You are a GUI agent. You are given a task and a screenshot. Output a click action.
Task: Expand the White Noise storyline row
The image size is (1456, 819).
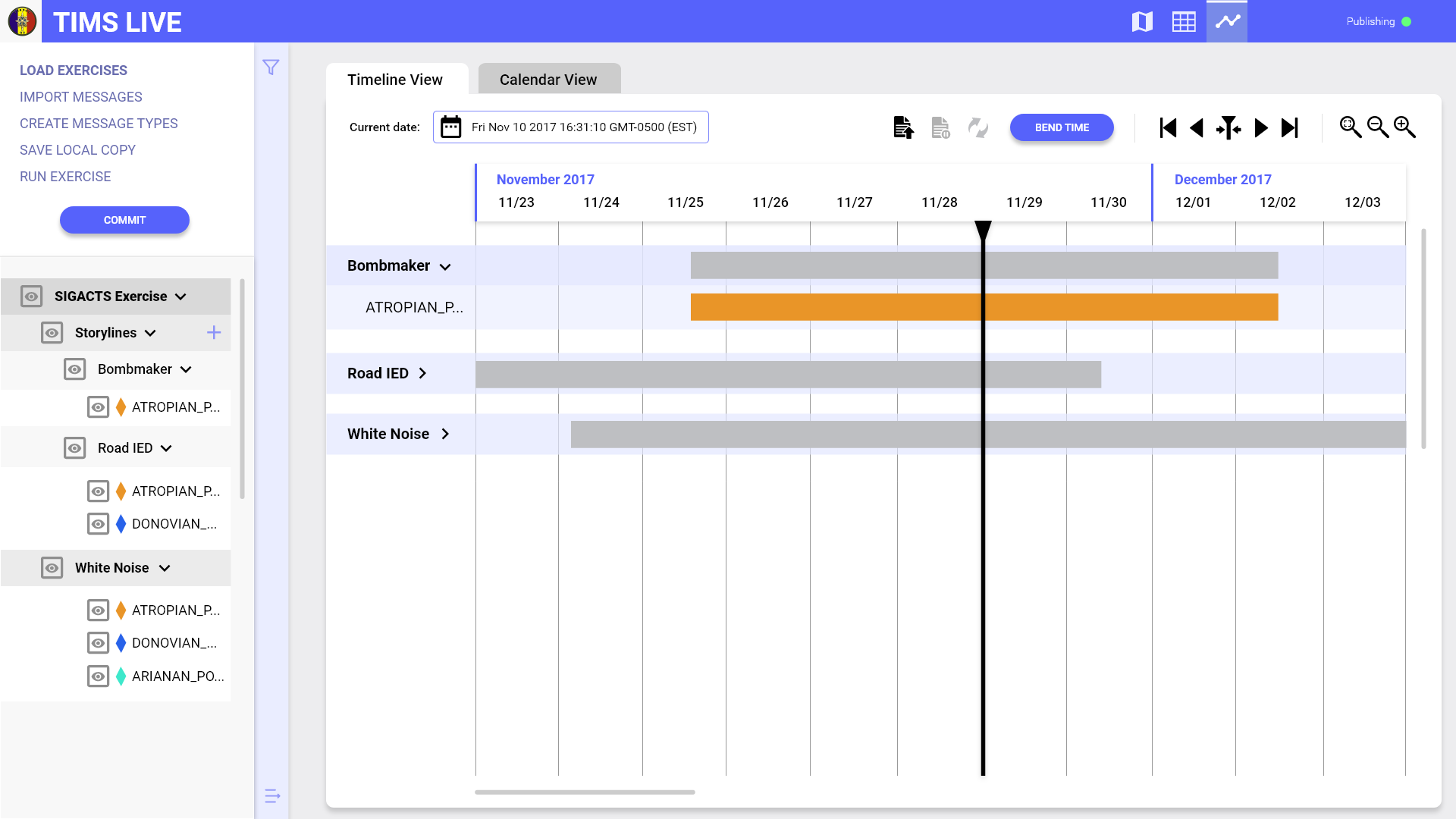[x=446, y=433]
